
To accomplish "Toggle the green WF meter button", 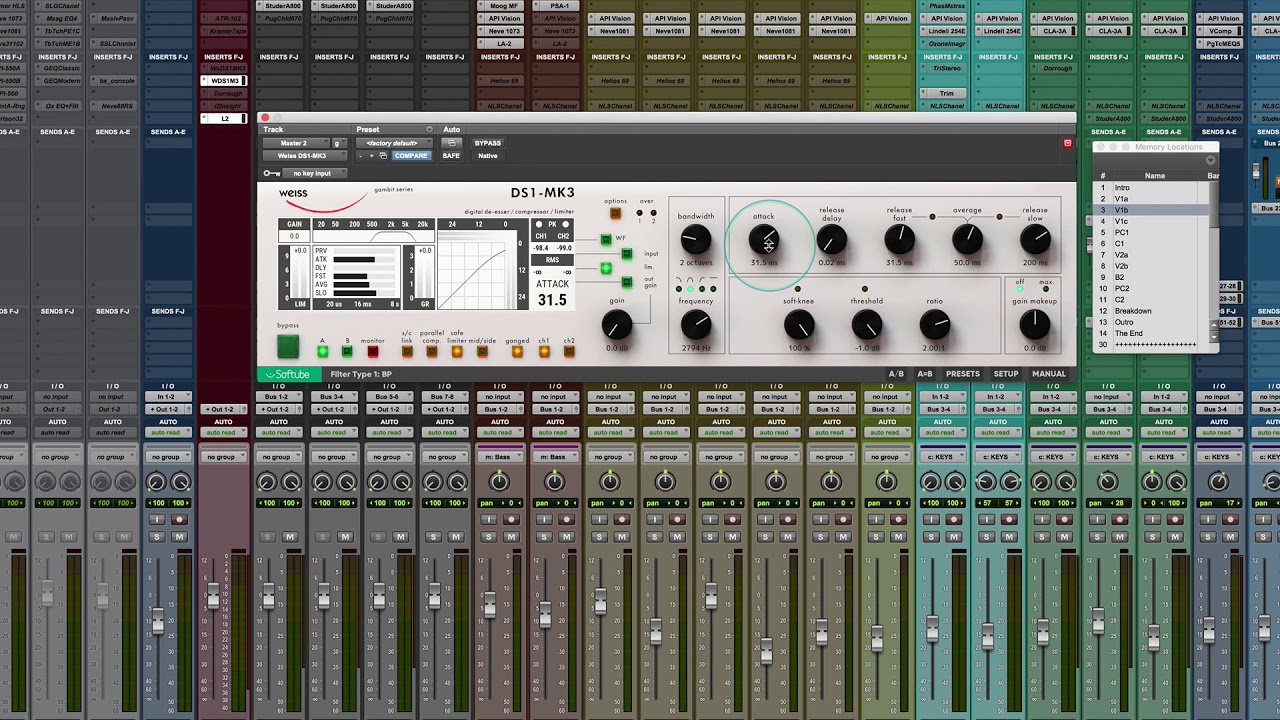I will point(606,239).
